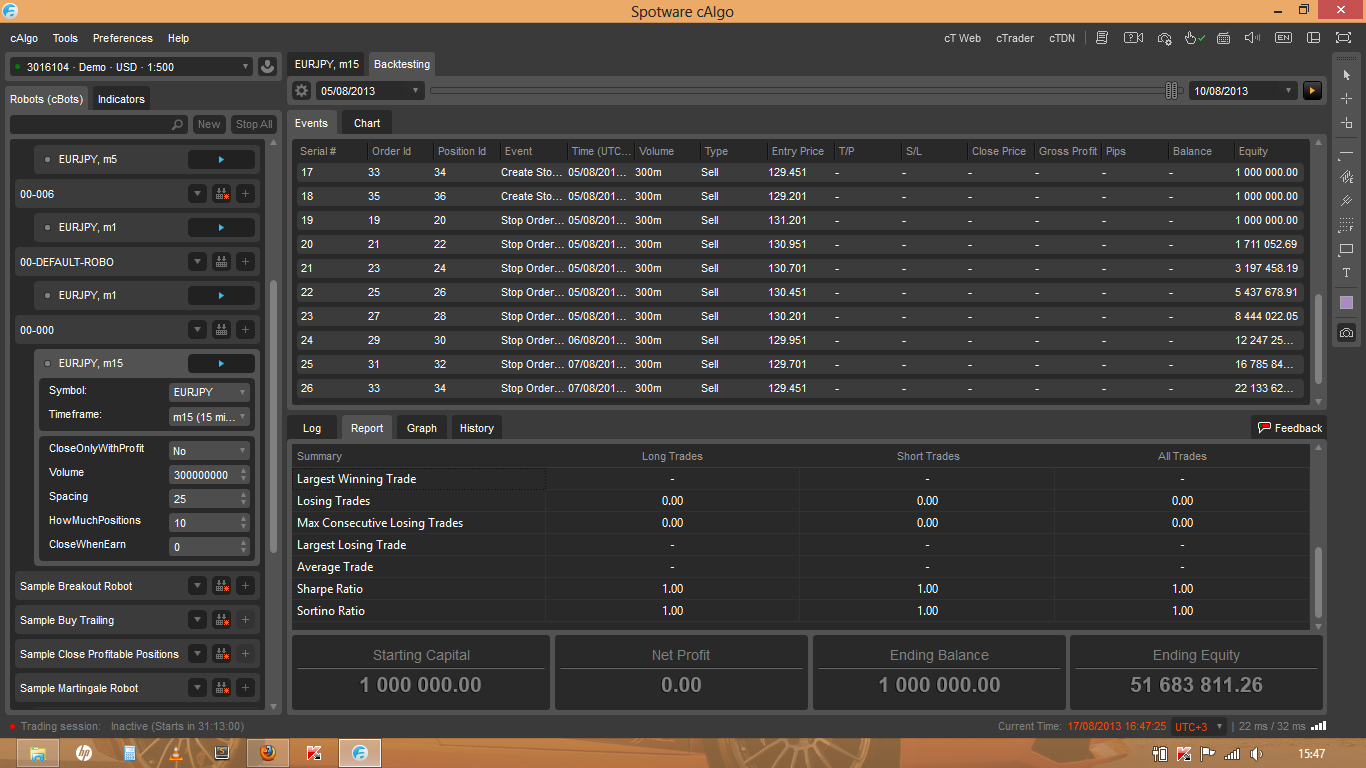Screen dimensions: 1366x768
Task: Open the journal scroll icon in top toolbar
Action: click(1102, 38)
